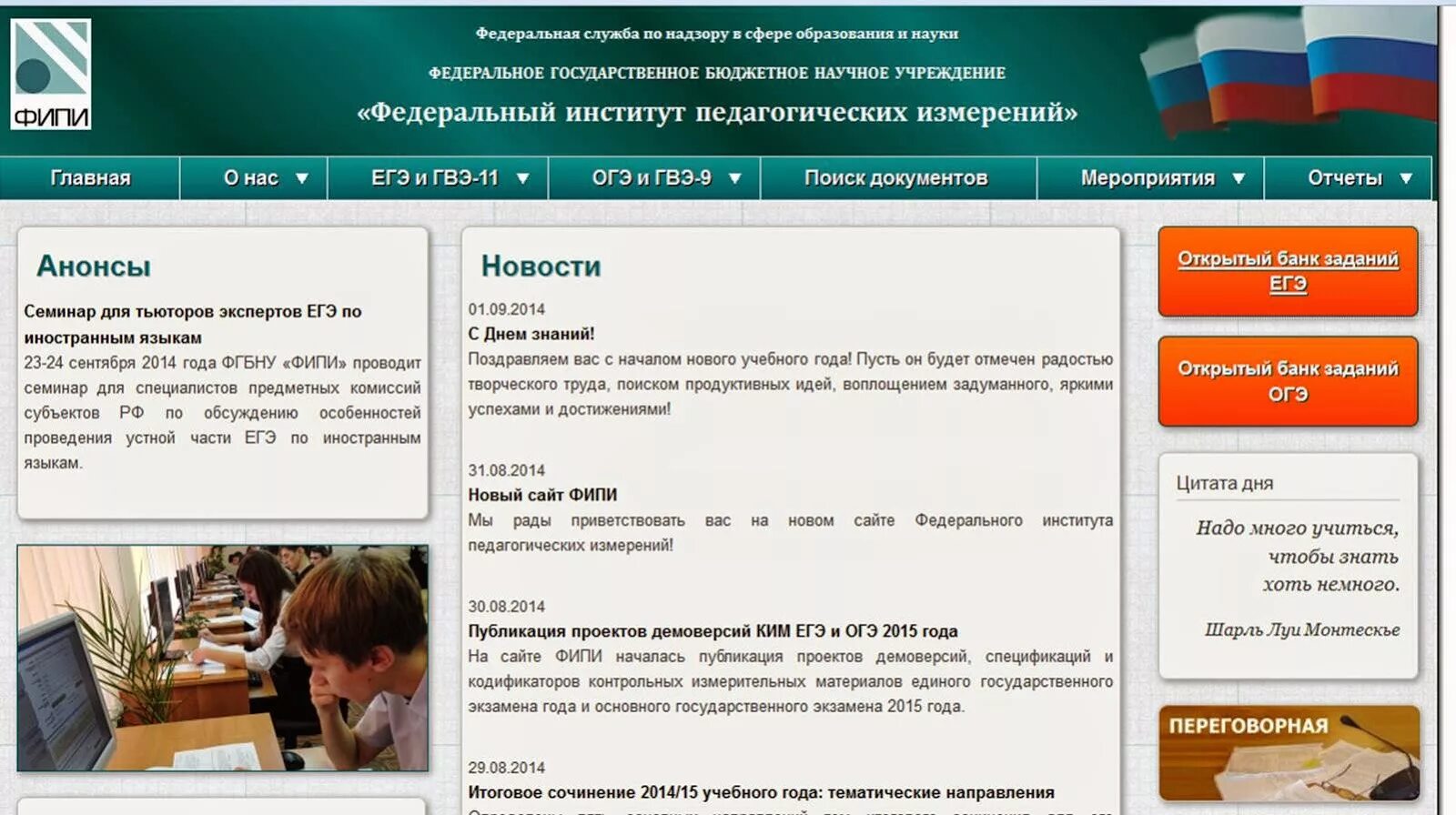The height and width of the screenshot is (815, 1456).
Task: Click the exam classroom photo
Action: point(222,658)
